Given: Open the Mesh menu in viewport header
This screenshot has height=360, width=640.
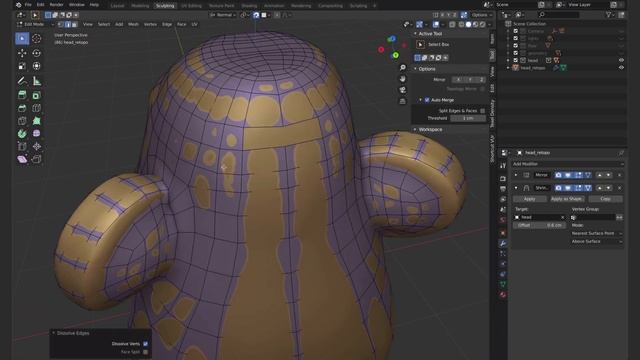Looking at the screenshot, I should tap(133, 24).
